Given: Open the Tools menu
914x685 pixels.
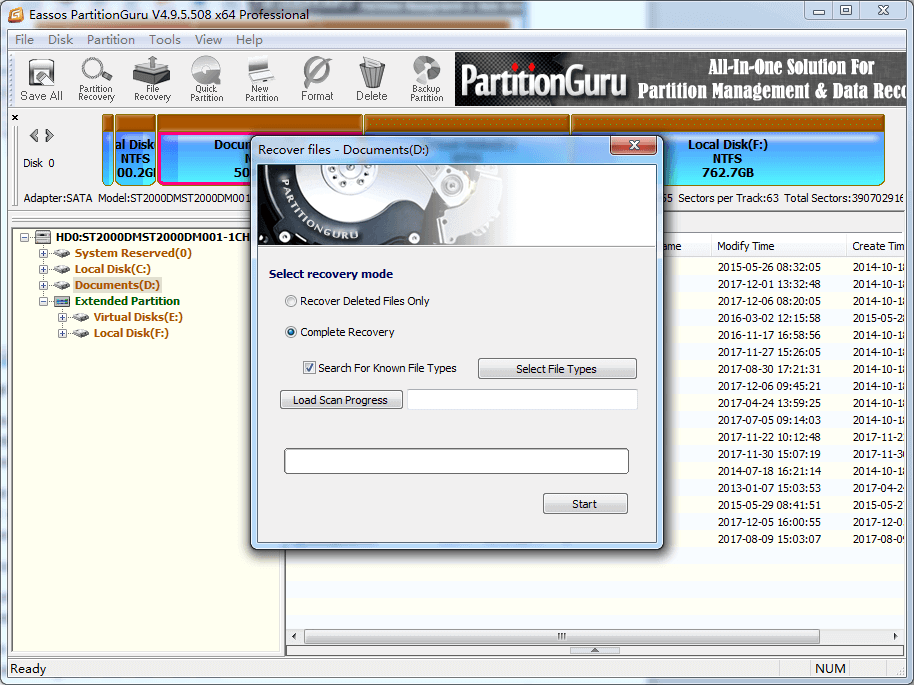Looking at the screenshot, I should [165, 40].
